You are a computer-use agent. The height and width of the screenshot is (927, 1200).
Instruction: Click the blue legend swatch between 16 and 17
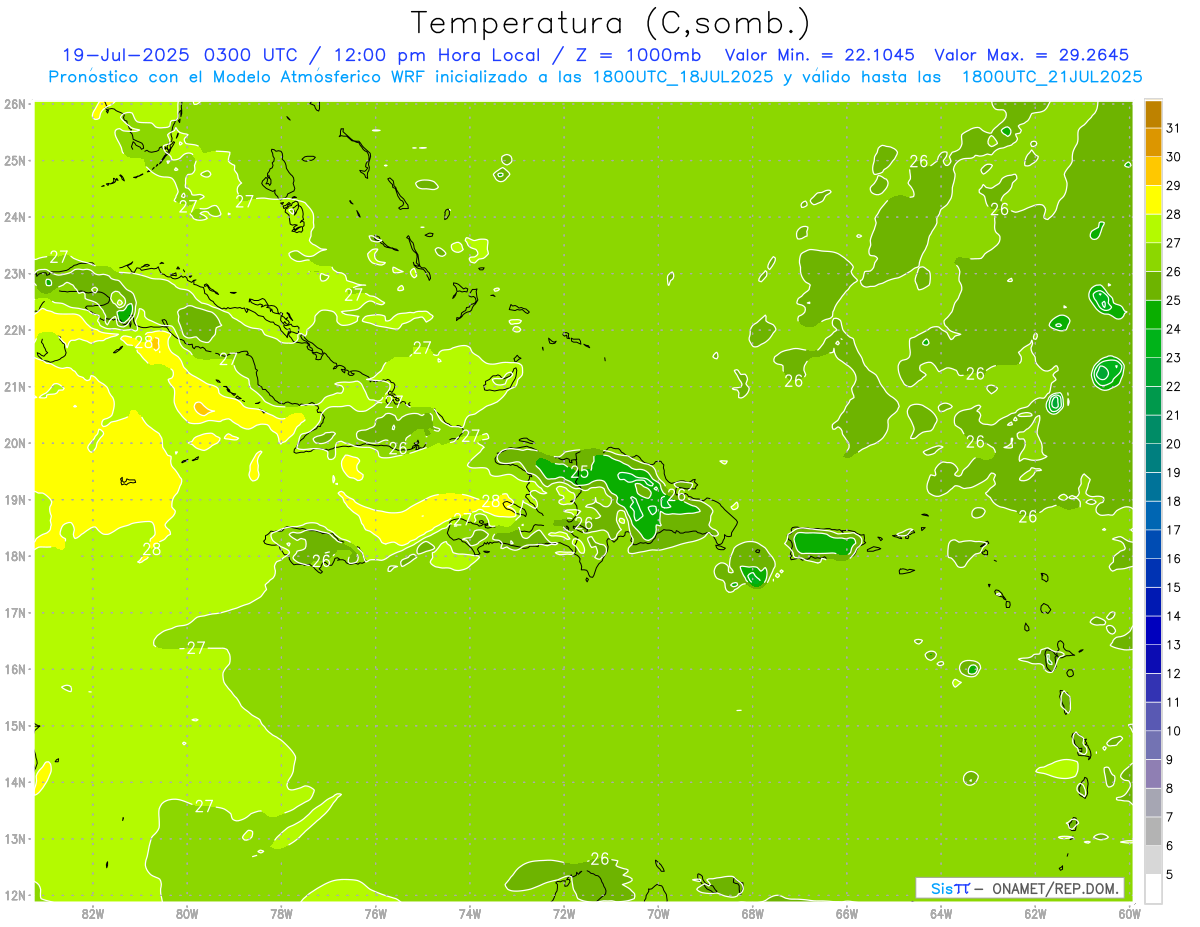click(x=1153, y=544)
